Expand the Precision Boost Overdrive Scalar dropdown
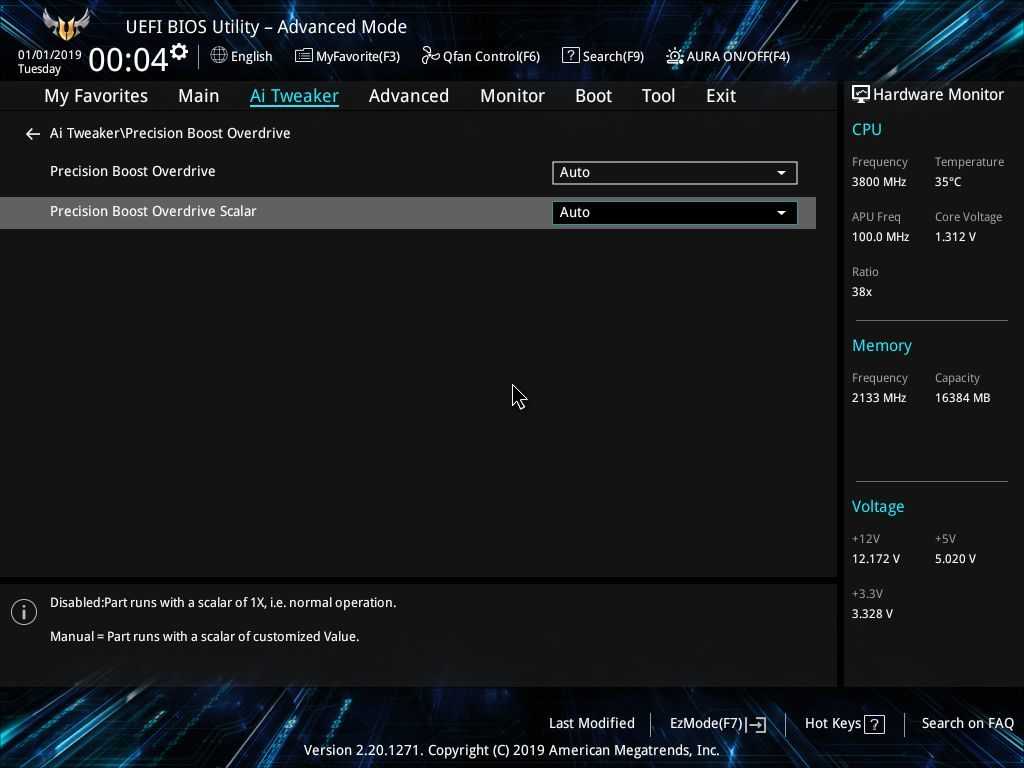 tap(674, 212)
